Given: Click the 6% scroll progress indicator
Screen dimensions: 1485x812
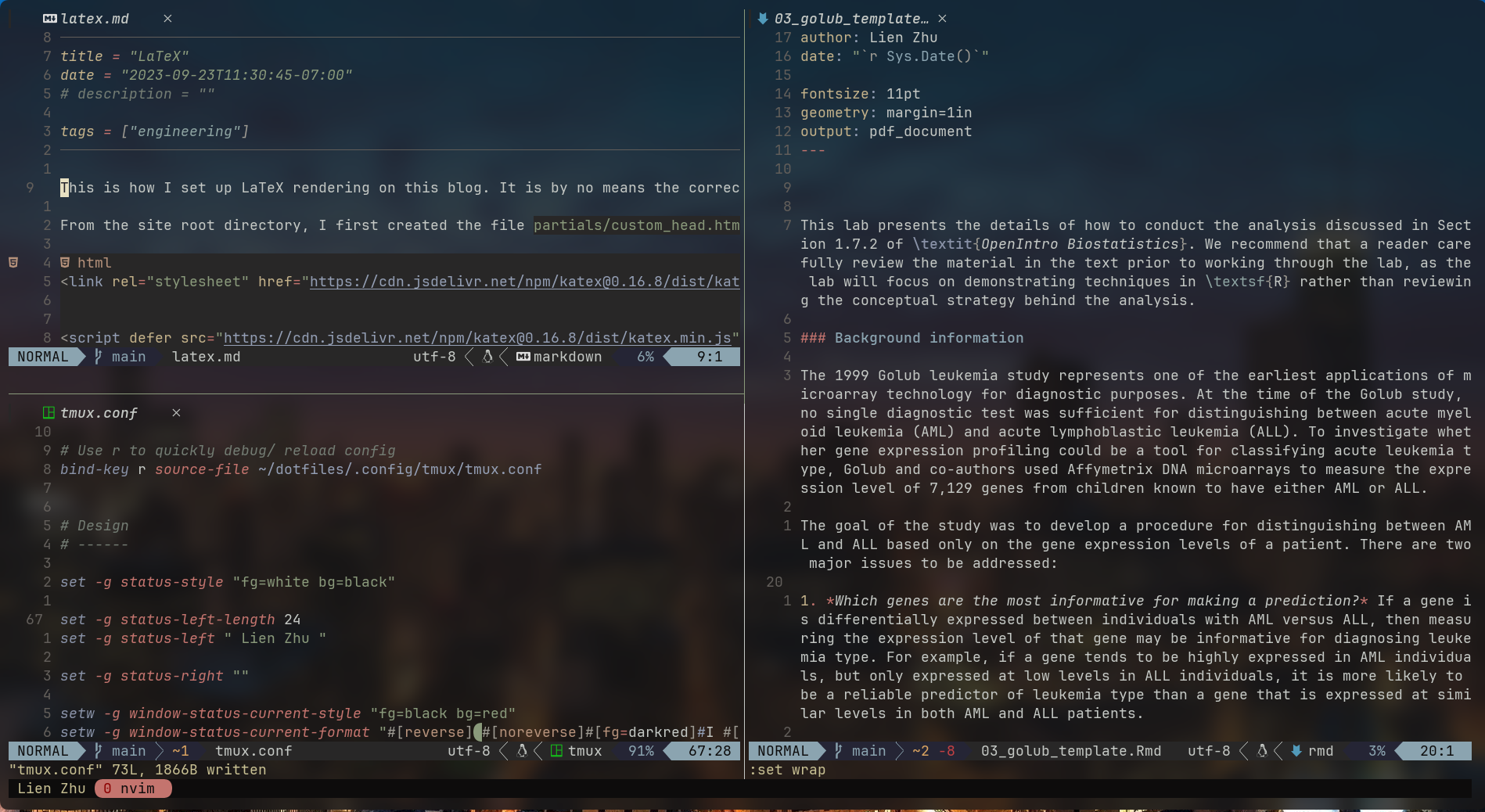Looking at the screenshot, I should (645, 357).
